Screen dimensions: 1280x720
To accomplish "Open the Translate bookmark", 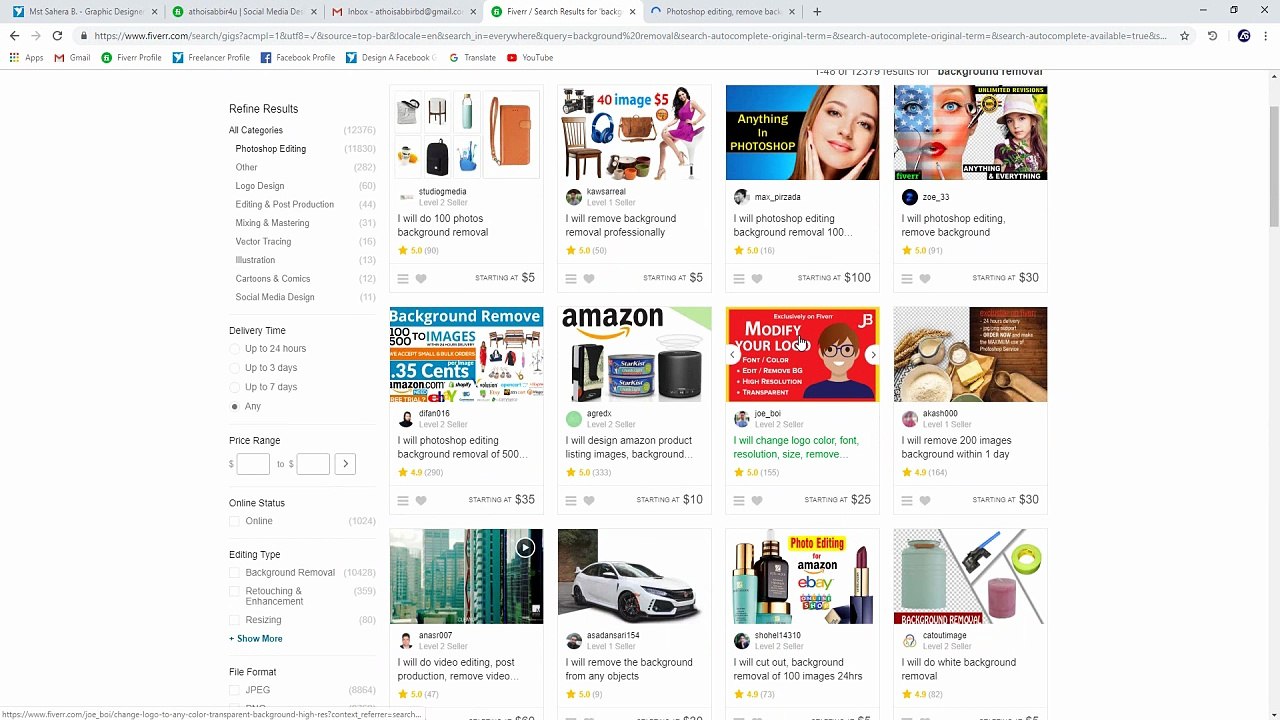I will pyautogui.click(x=473, y=58).
